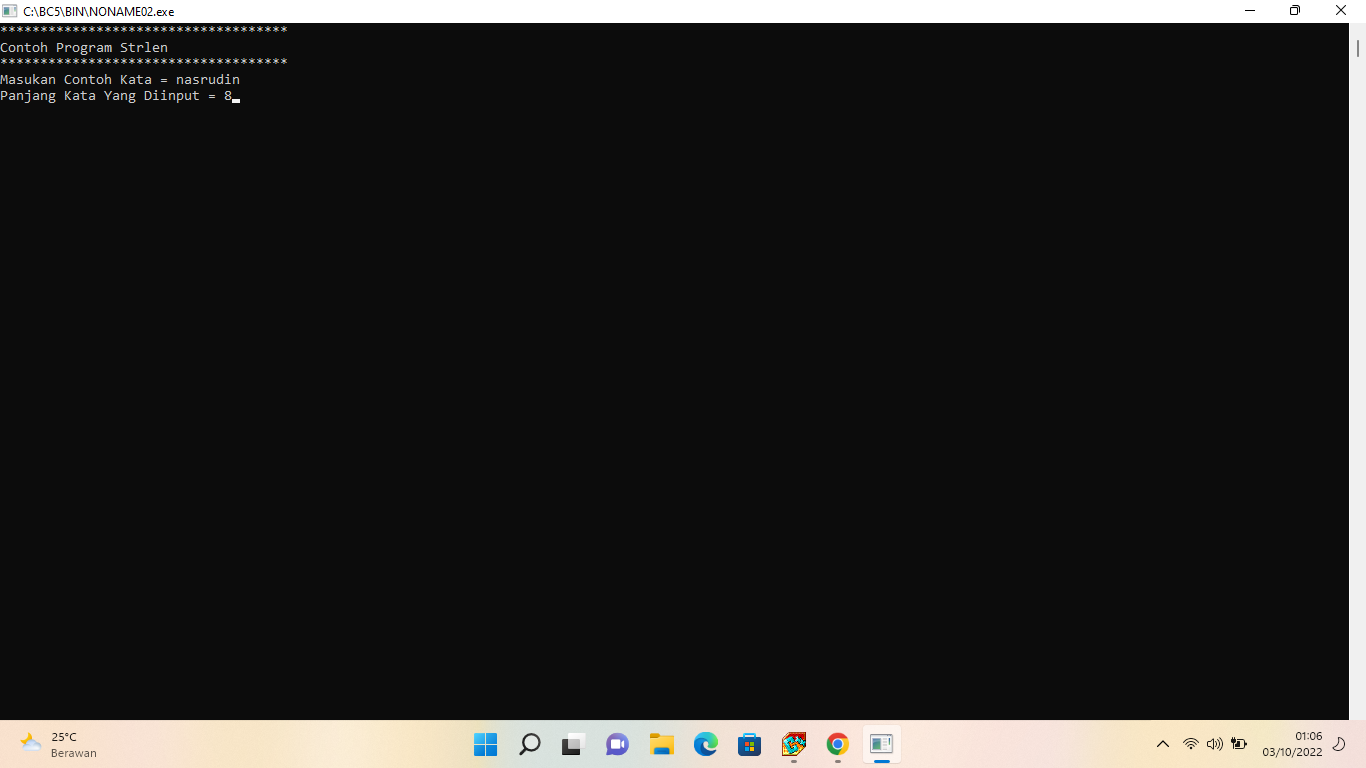
Task: Open Wi-Fi network settings icon
Action: pyautogui.click(x=1190, y=744)
